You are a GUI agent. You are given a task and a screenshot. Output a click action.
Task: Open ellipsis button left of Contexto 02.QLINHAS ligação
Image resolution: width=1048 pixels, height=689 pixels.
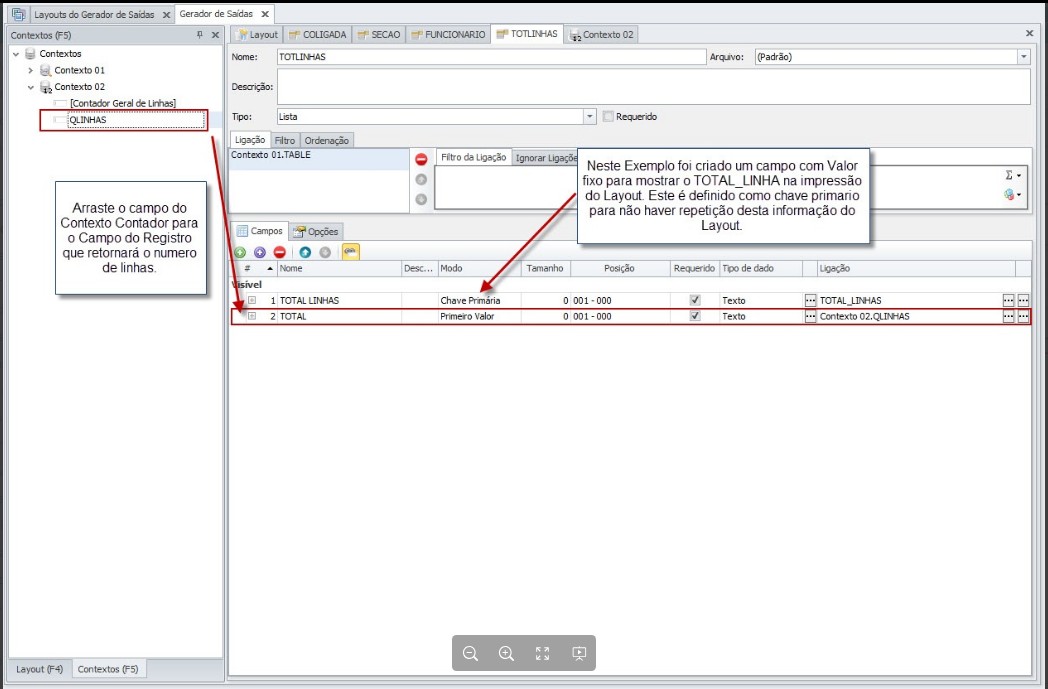click(810, 316)
